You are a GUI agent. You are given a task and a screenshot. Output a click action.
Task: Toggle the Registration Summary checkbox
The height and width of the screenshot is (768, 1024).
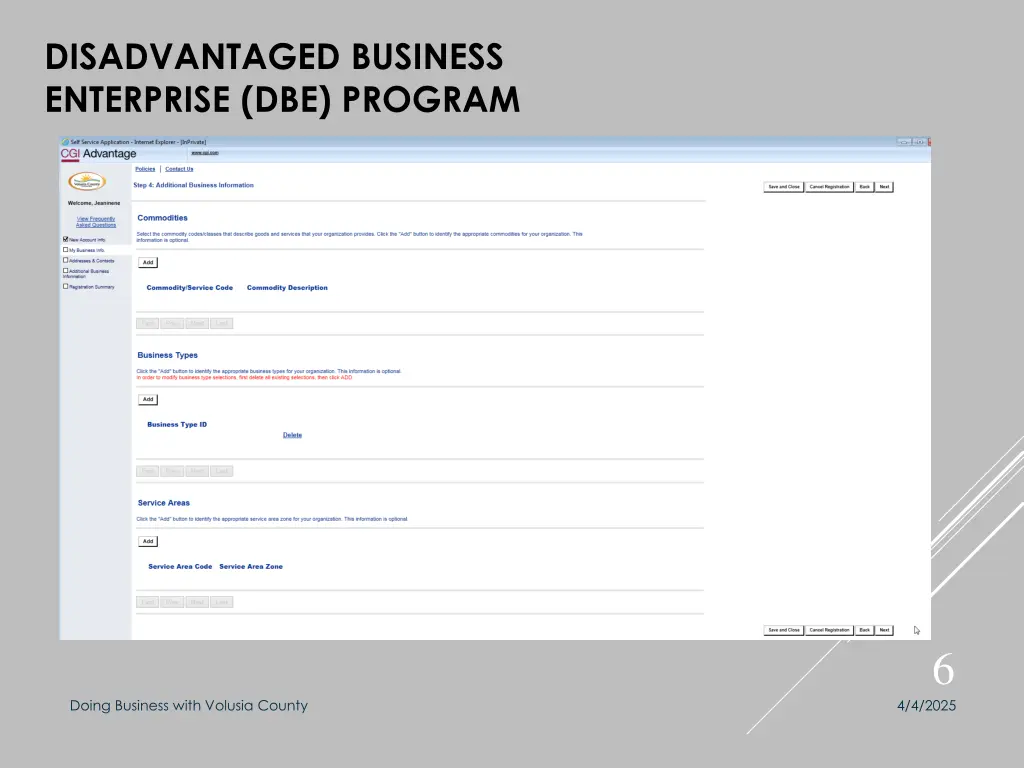coord(65,286)
